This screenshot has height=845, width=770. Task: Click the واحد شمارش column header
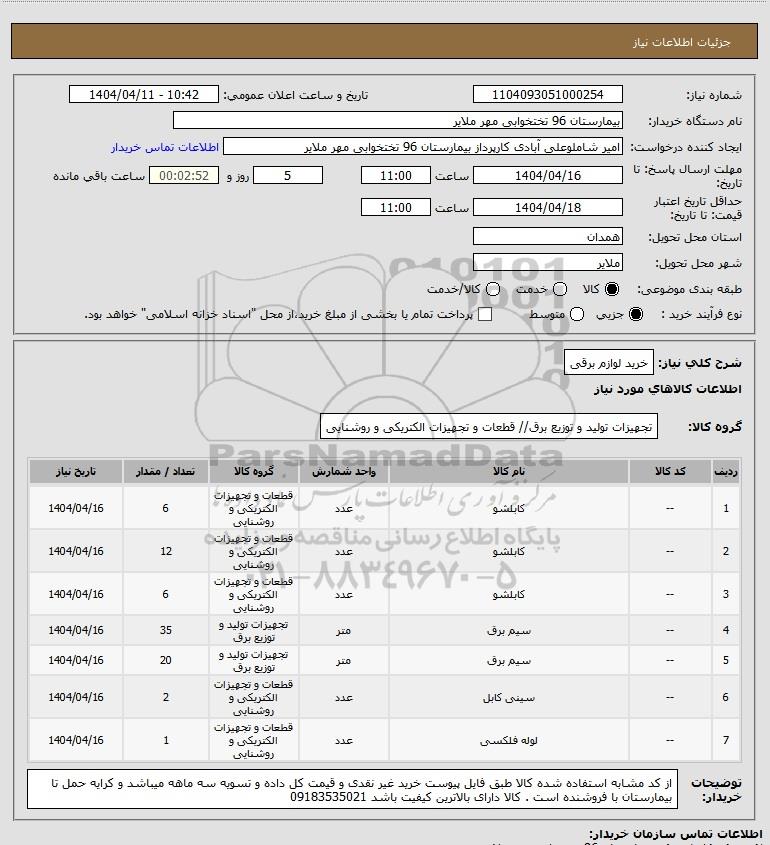344,472
